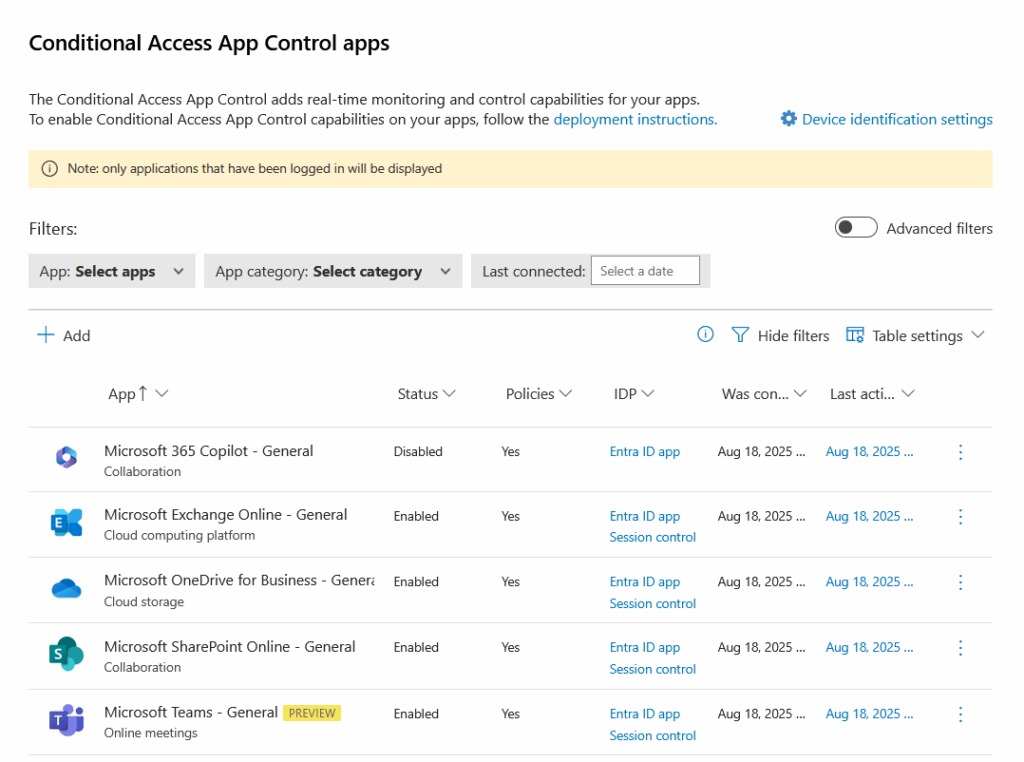Click the OneDrive for Business cloud icon
This screenshot has height=762, width=1024.
click(x=66, y=589)
